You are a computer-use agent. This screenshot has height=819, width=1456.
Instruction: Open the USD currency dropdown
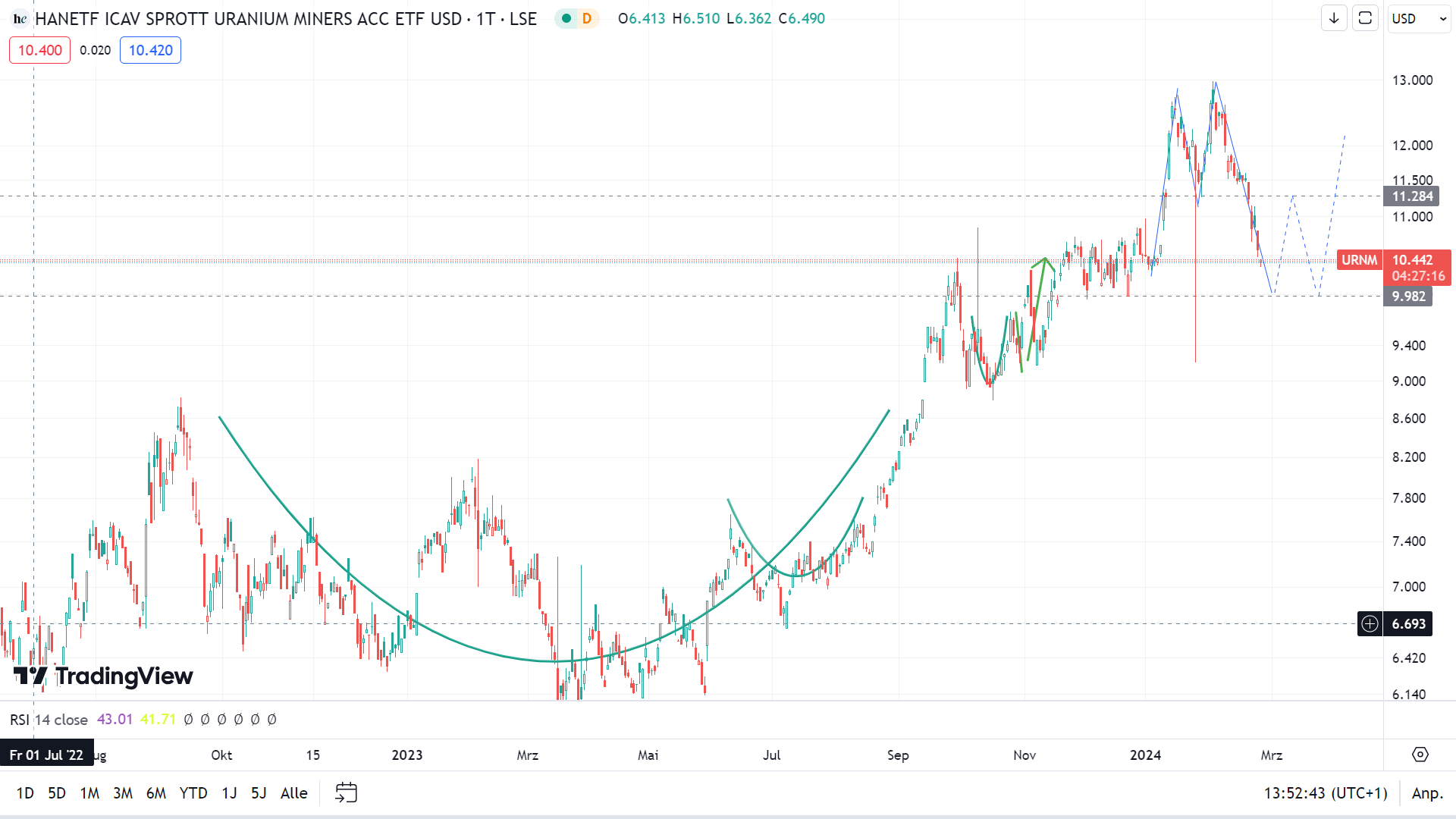[1419, 18]
